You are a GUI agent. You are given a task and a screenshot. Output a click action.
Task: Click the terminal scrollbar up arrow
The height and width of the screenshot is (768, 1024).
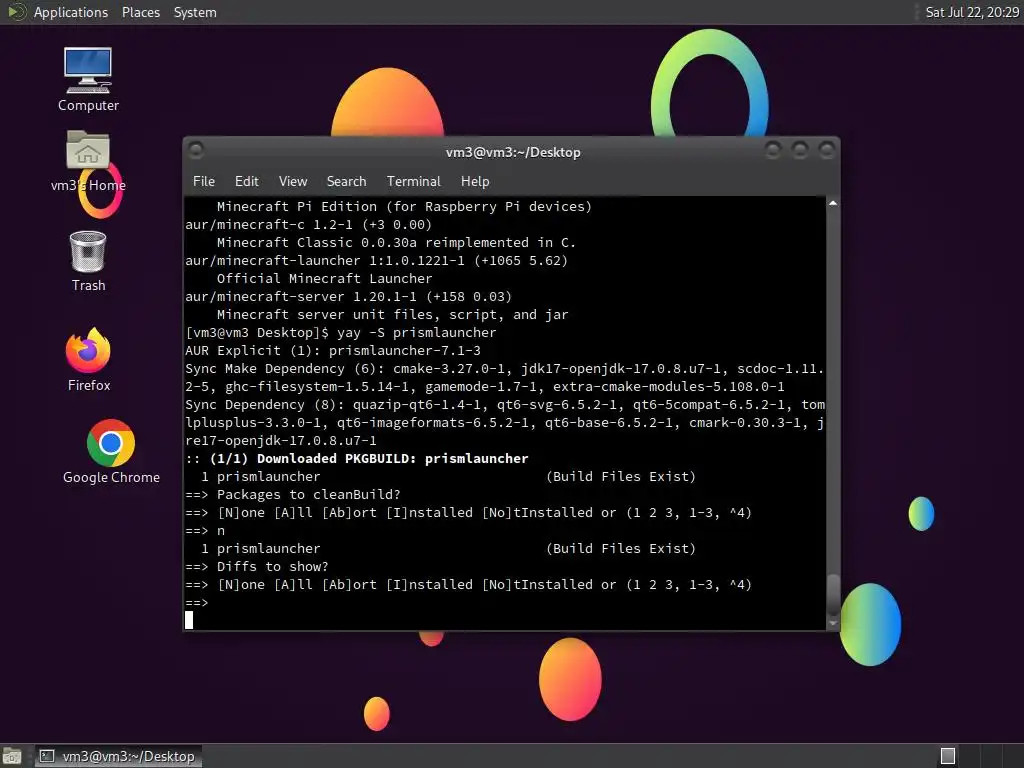tap(833, 204)
